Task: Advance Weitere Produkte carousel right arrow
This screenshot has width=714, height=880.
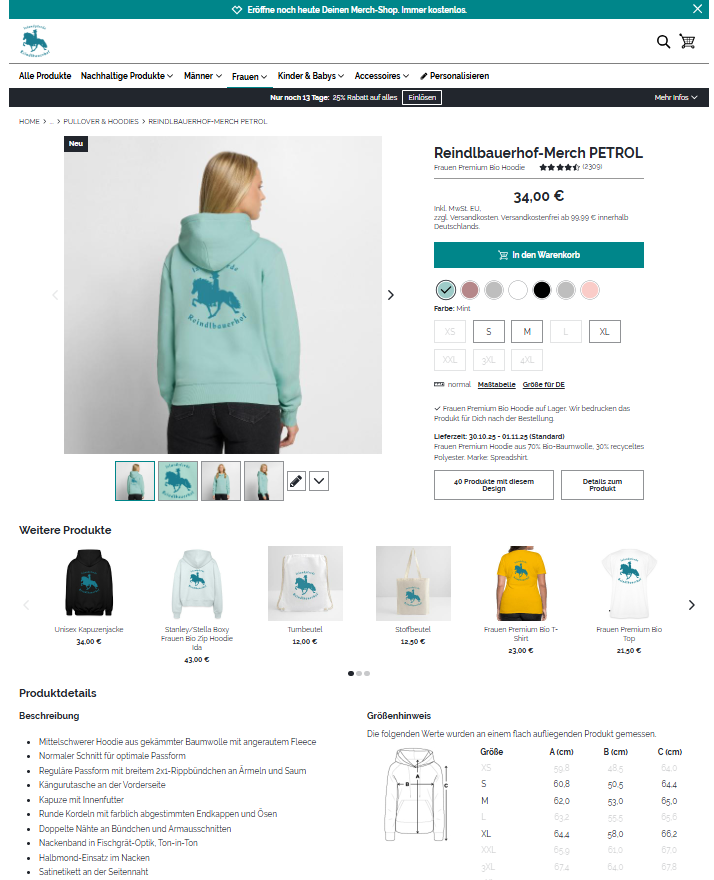Action: tap(692, 605)
